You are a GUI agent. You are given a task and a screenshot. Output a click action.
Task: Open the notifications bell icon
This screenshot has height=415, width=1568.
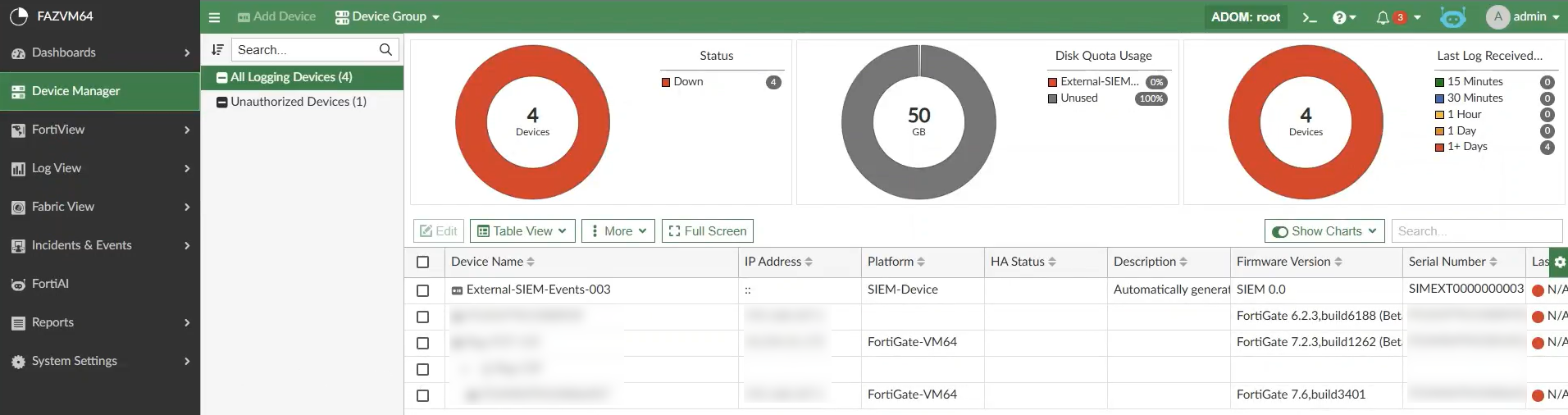[x=1383, y=17]
